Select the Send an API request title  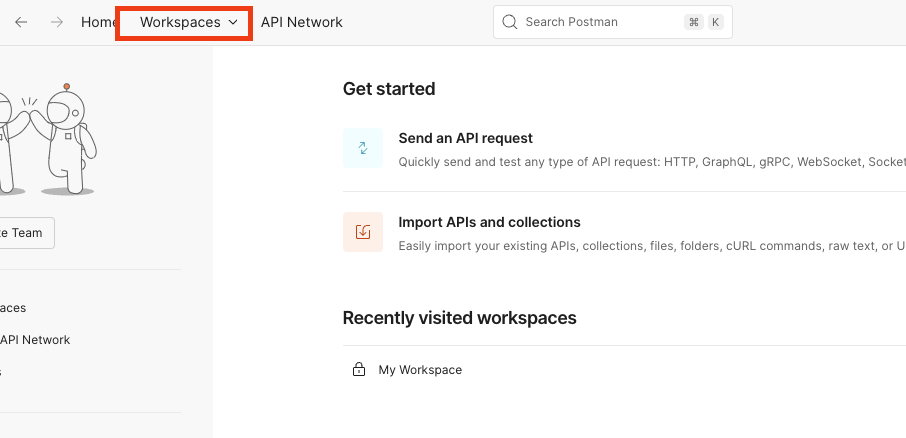(465, 138)
